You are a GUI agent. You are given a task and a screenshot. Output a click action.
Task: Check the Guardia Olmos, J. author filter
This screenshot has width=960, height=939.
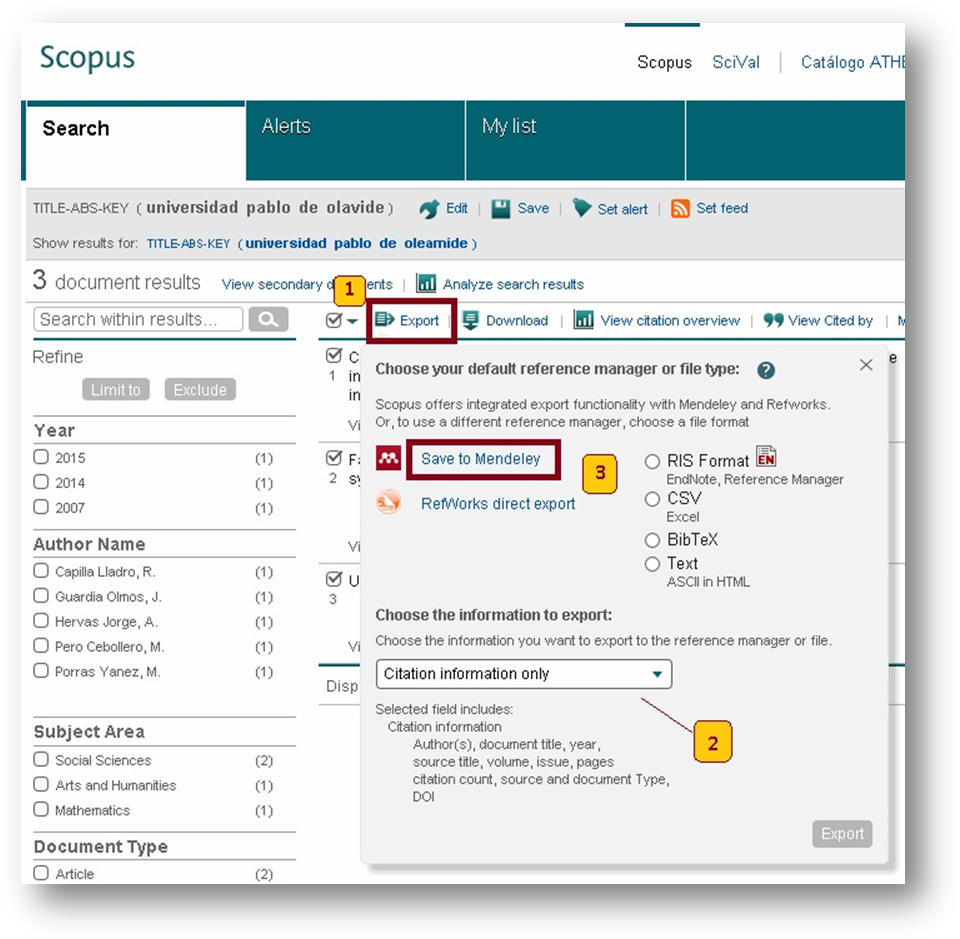(41, 596)
